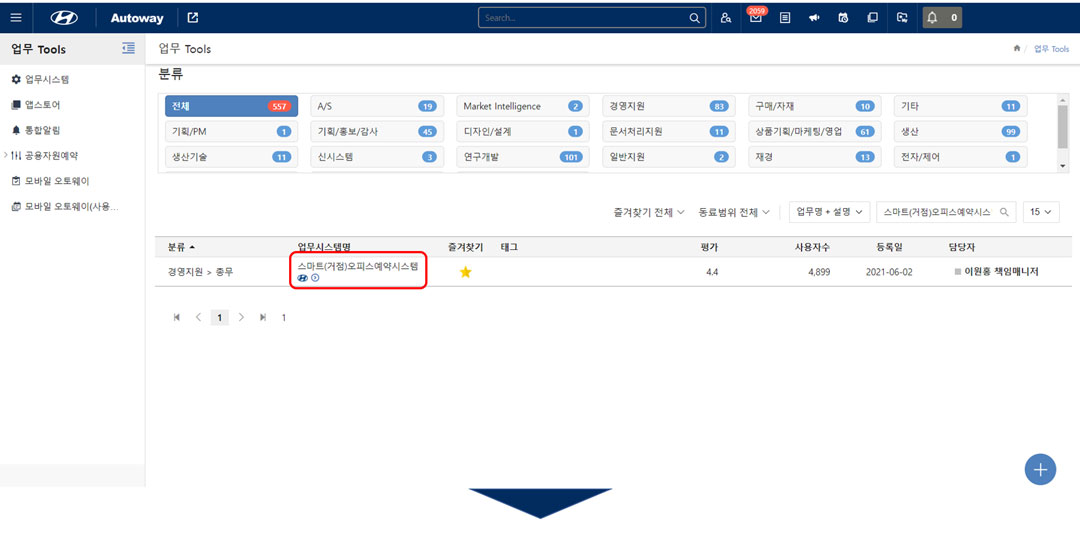
Task: Open the megaphone announcements icon
Action: pos(814,18)
